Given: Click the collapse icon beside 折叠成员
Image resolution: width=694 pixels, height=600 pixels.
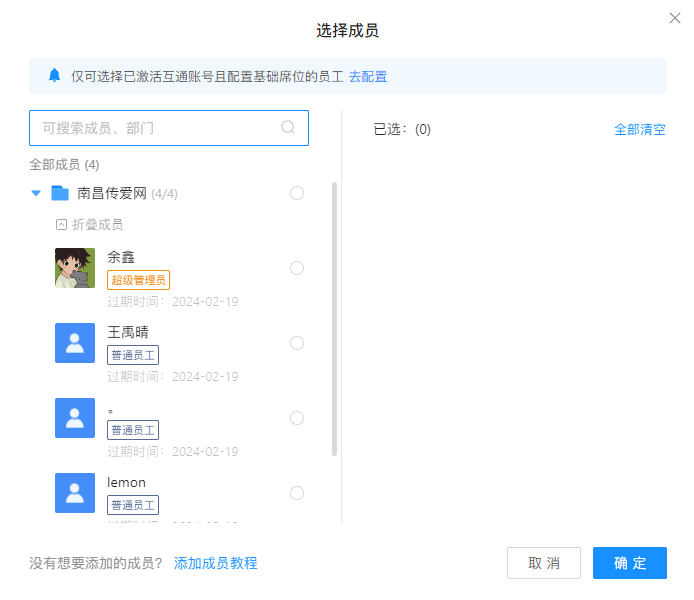Looking at the screenshot, I should (62, 225).
